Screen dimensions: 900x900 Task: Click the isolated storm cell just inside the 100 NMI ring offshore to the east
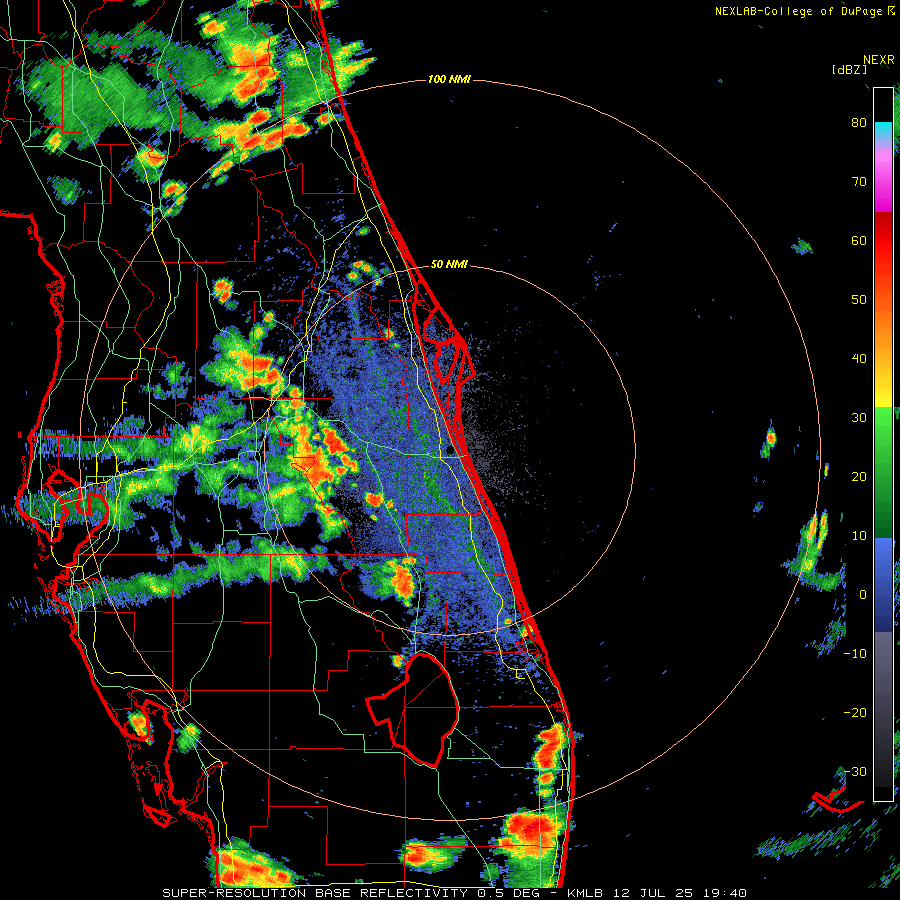(769, 441)
